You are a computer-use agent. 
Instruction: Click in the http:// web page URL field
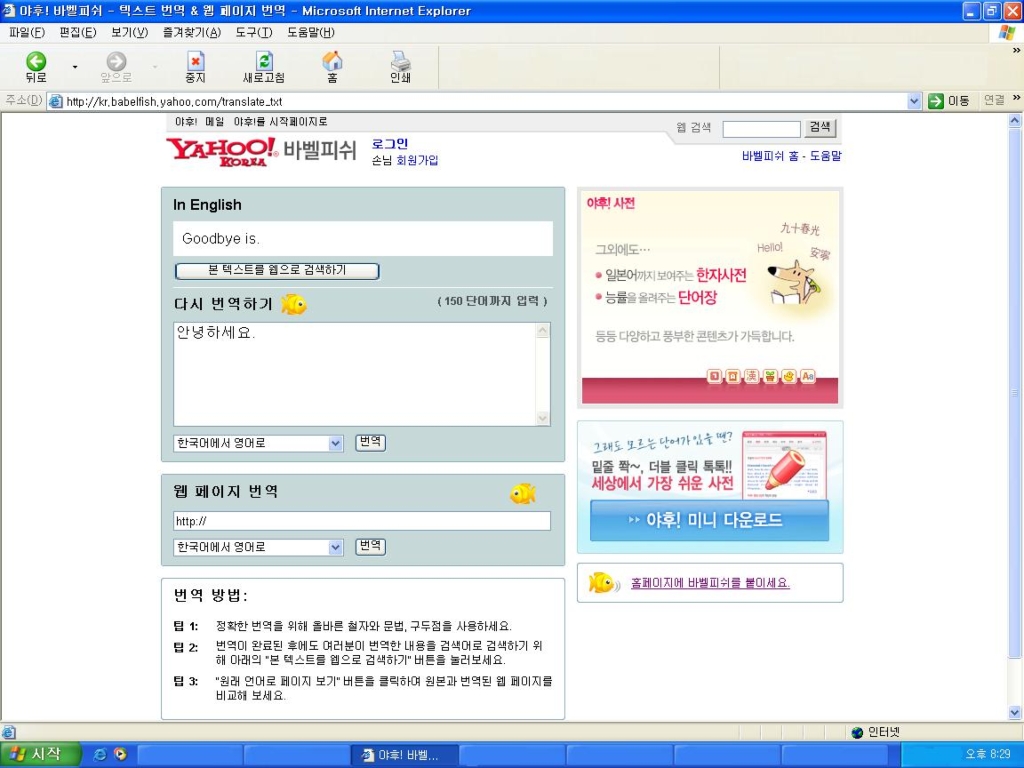tap(362, 521)
